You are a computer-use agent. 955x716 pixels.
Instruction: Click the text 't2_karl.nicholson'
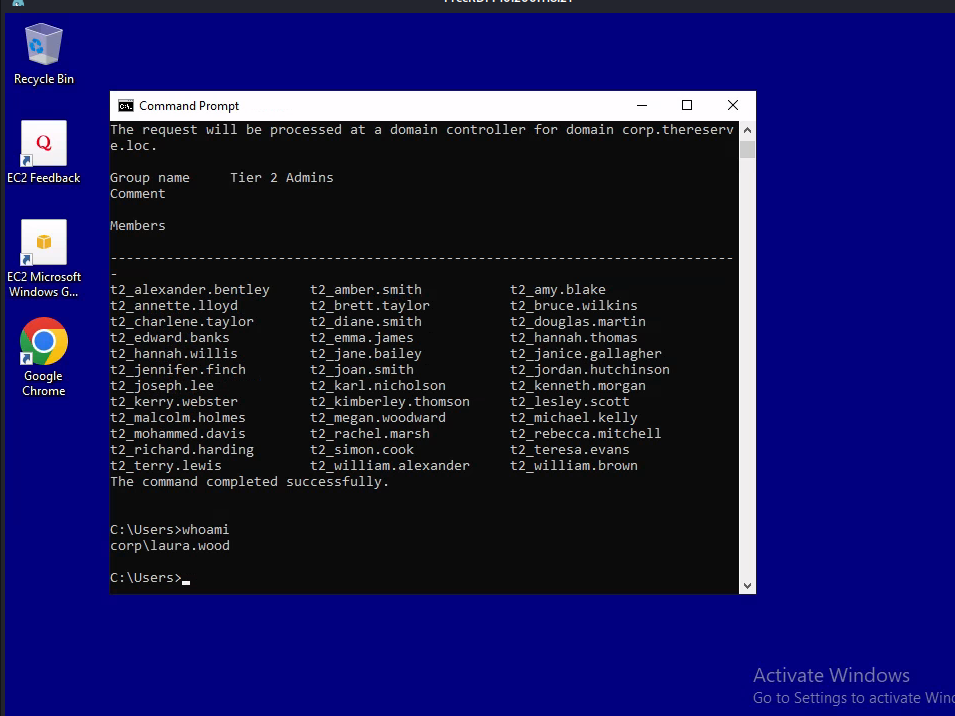tap(378, 386)
